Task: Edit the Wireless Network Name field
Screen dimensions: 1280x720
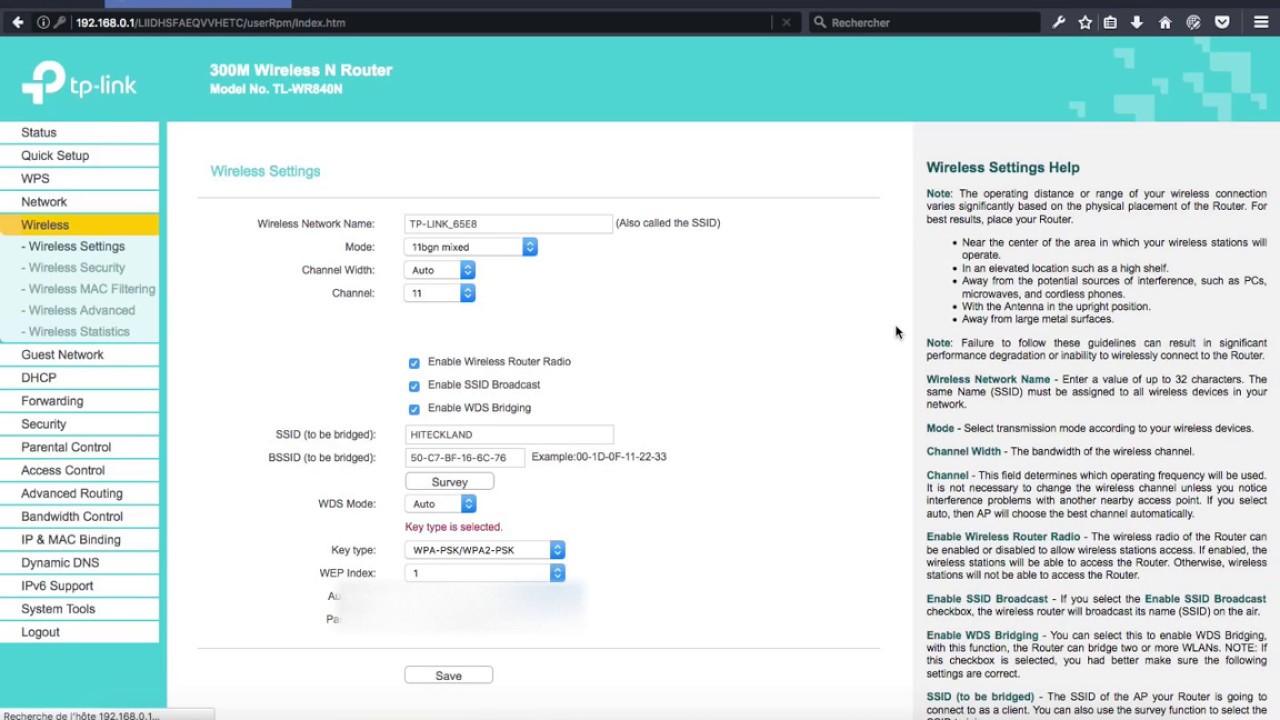Action: [509, 224]
